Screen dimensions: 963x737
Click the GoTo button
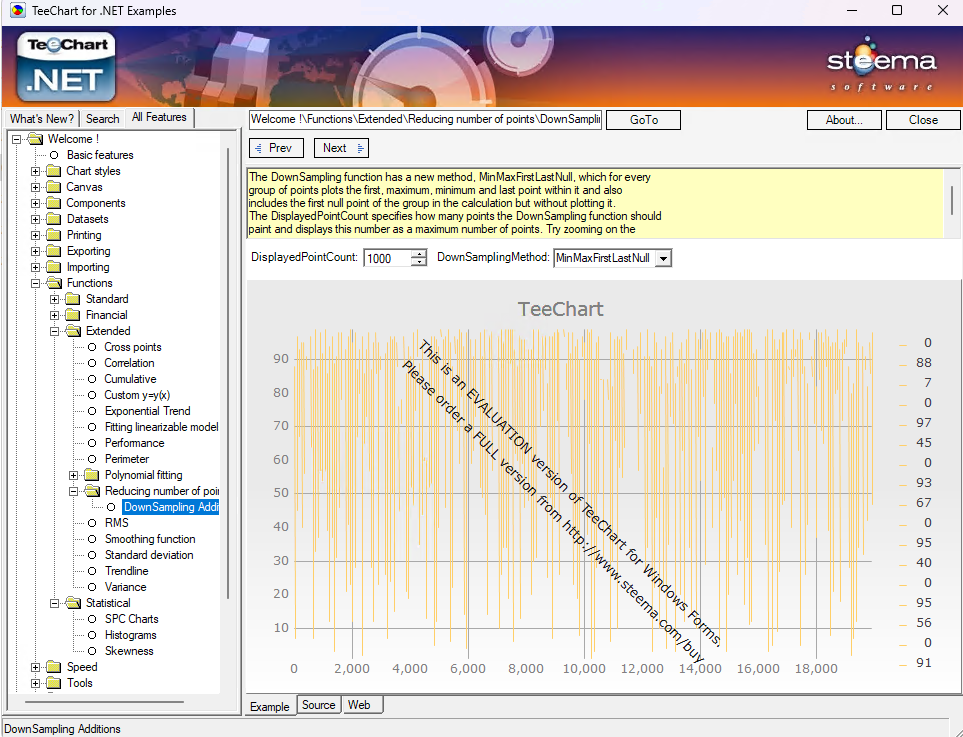click(x=644, y=120)
